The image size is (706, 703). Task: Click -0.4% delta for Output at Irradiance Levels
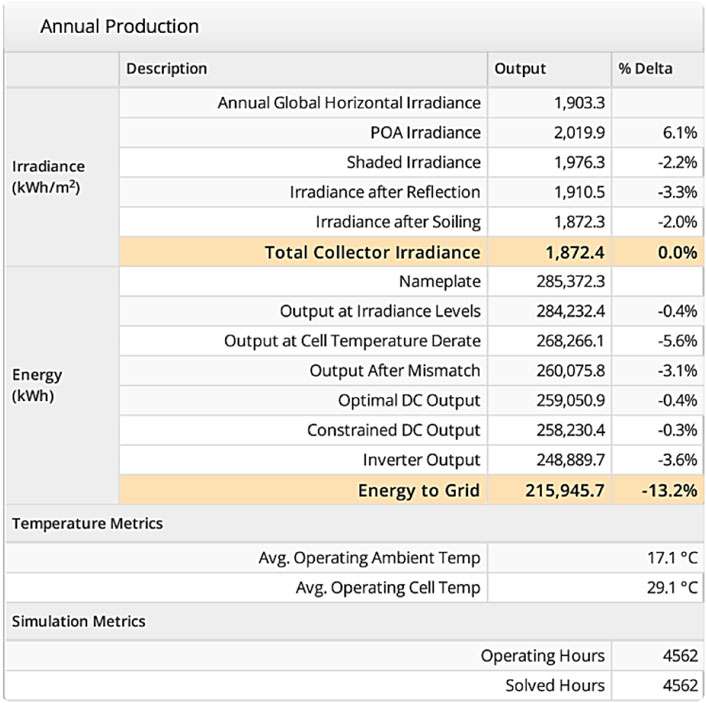coord(677,311)
